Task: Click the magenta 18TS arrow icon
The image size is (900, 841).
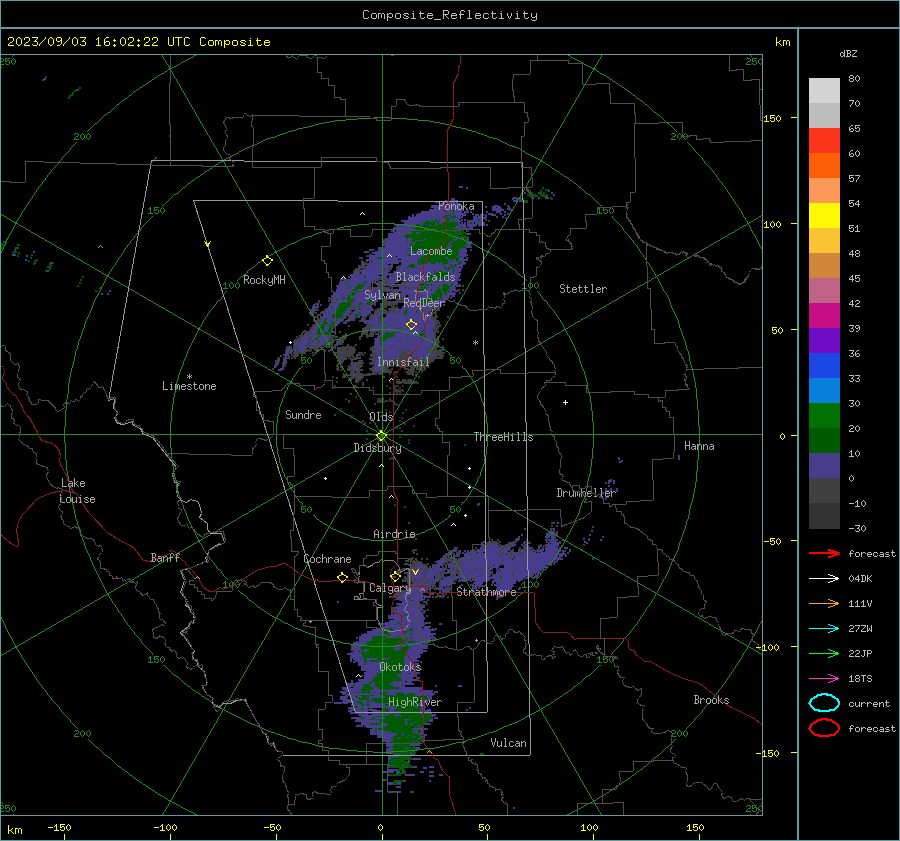Action: (824, 679)
